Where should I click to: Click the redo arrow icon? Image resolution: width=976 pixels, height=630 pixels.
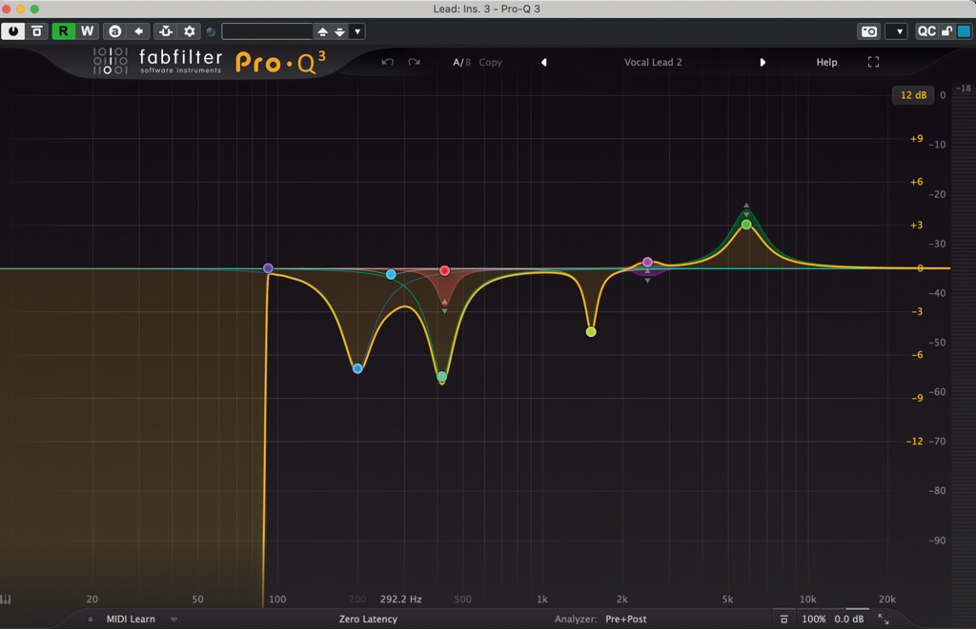414,62
